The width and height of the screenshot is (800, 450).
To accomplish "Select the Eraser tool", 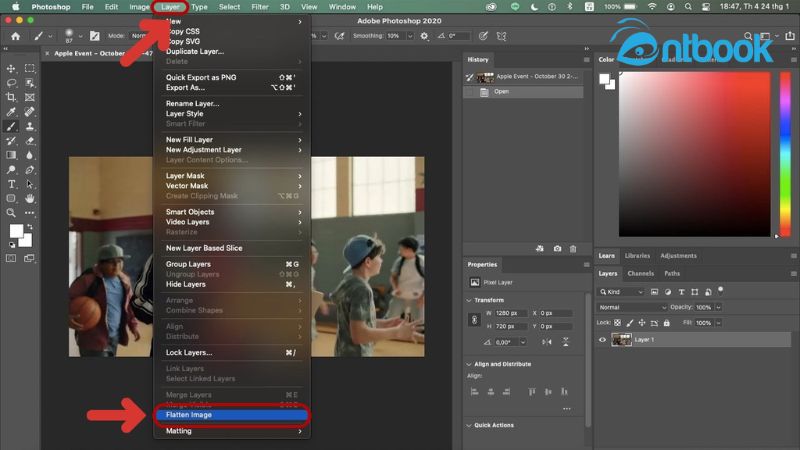I will click(30, 141).
